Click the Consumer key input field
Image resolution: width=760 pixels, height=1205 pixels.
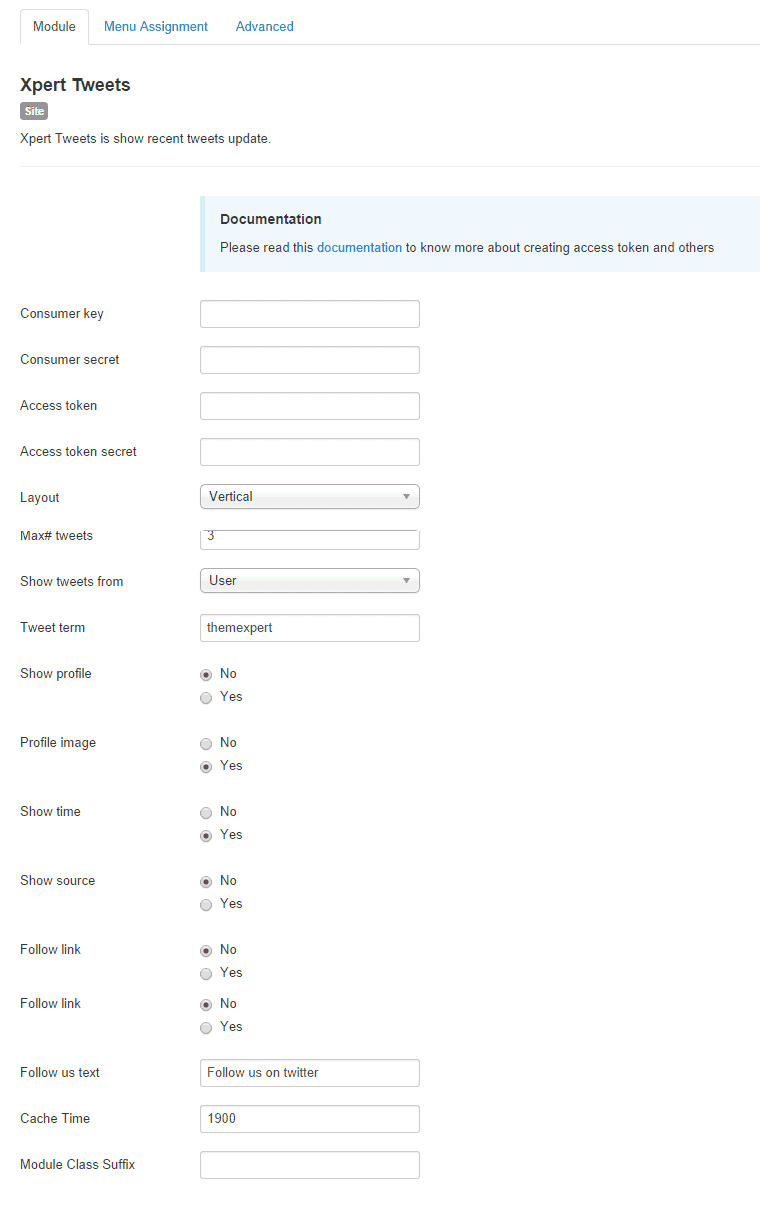coord(309,313)
